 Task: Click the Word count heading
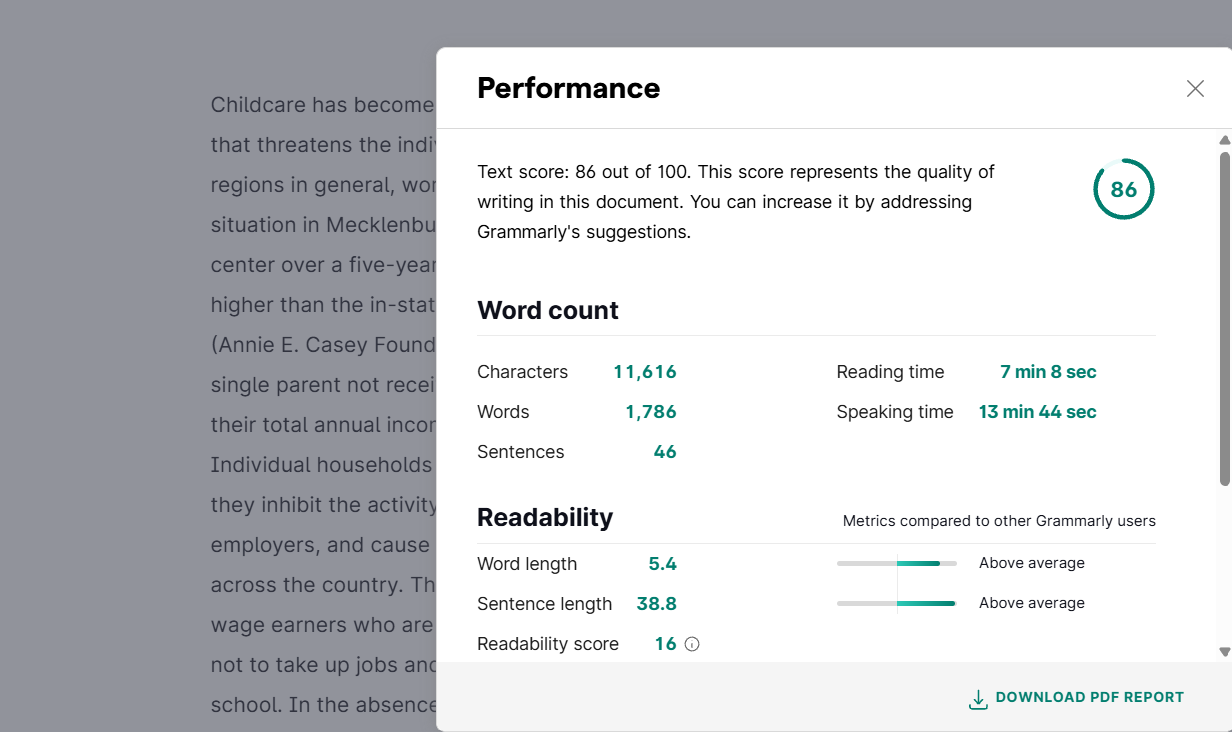[548, 310]
